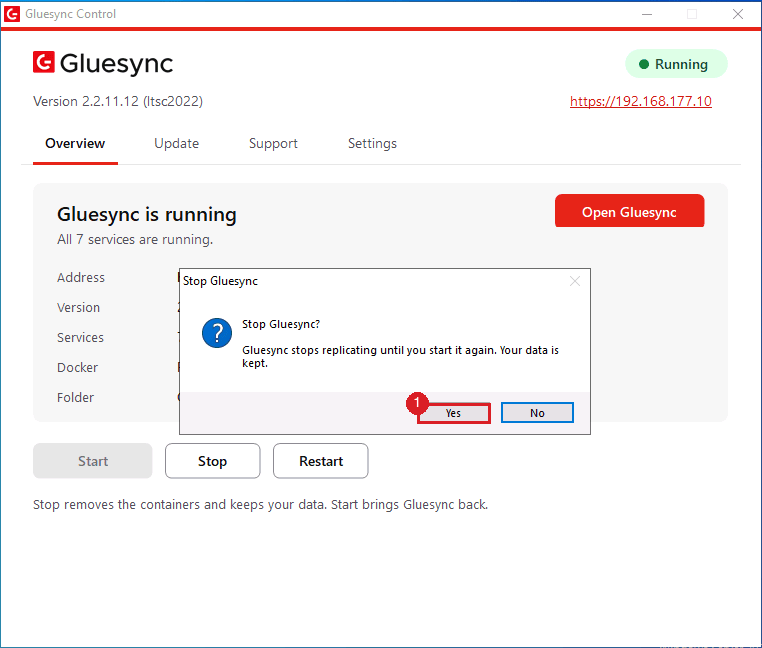Screen dimensions: 762x648
Task: Click the Version row label in panel
Action: click(x=78, y=308)
